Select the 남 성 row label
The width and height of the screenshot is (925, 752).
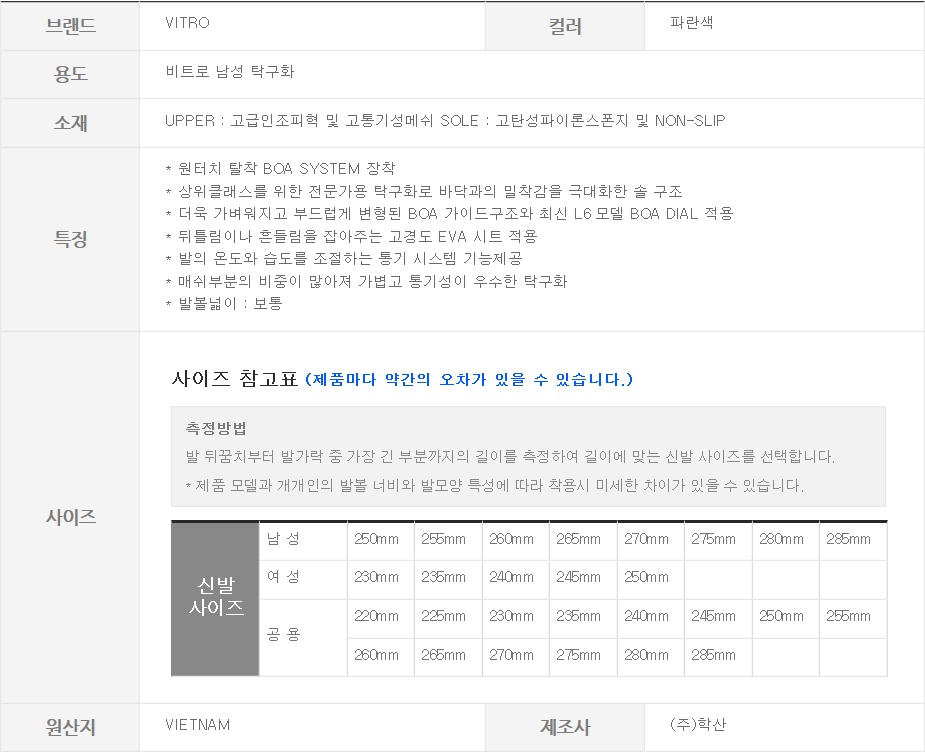coord(283,539)
